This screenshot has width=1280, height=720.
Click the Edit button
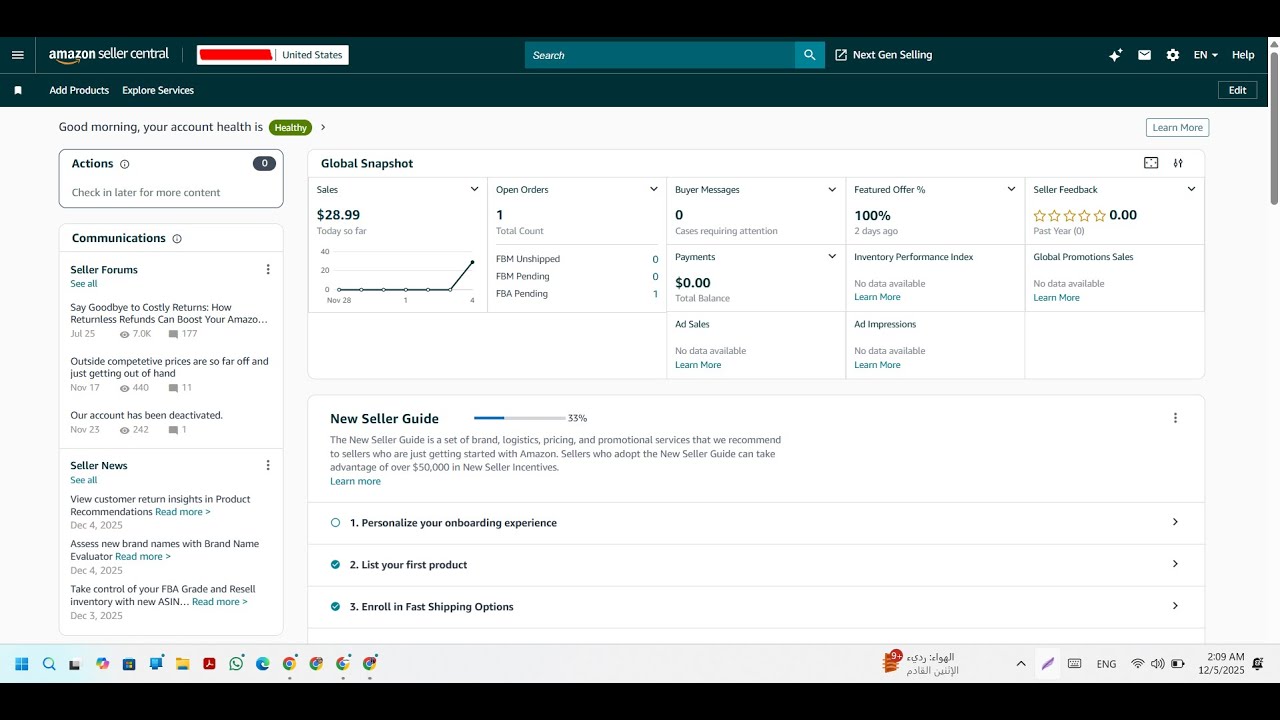(x=1237, y=90)
